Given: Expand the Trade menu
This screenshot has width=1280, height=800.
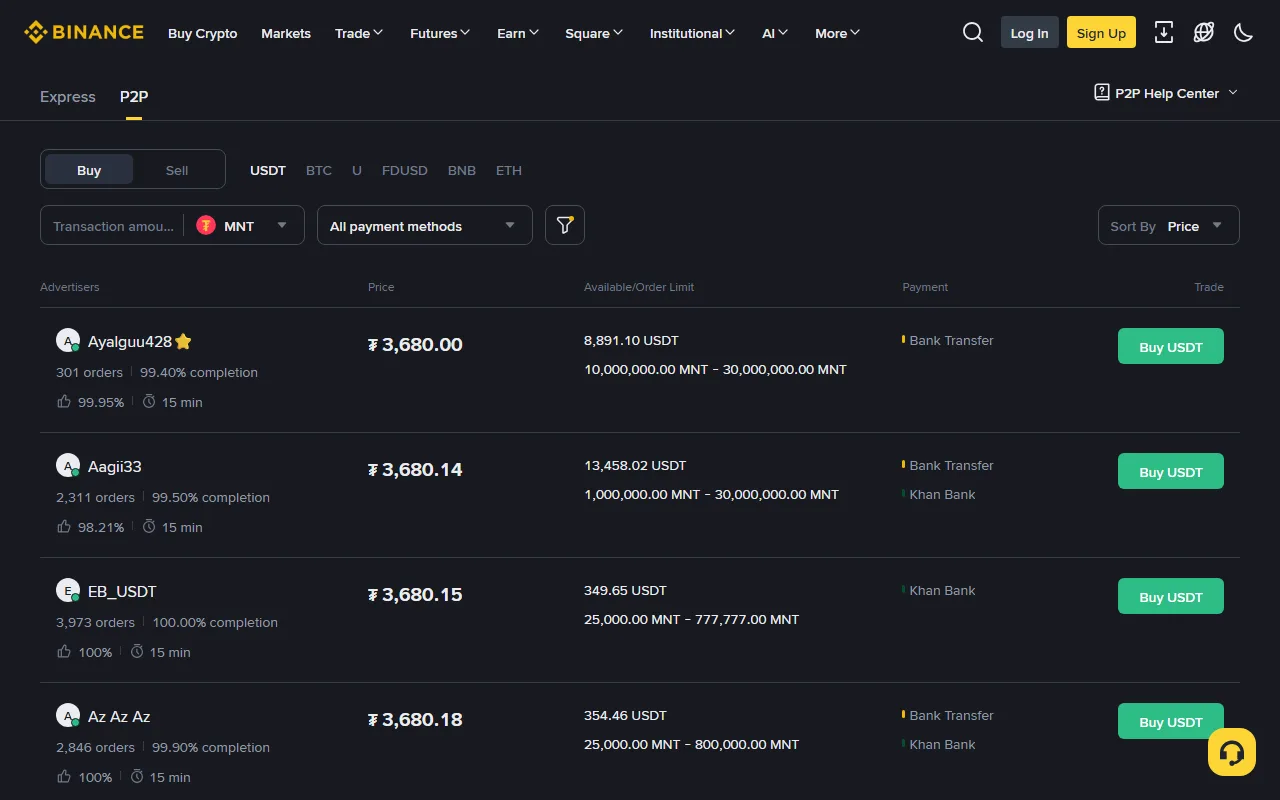Looking at the screenshot, I should [359, 33].
